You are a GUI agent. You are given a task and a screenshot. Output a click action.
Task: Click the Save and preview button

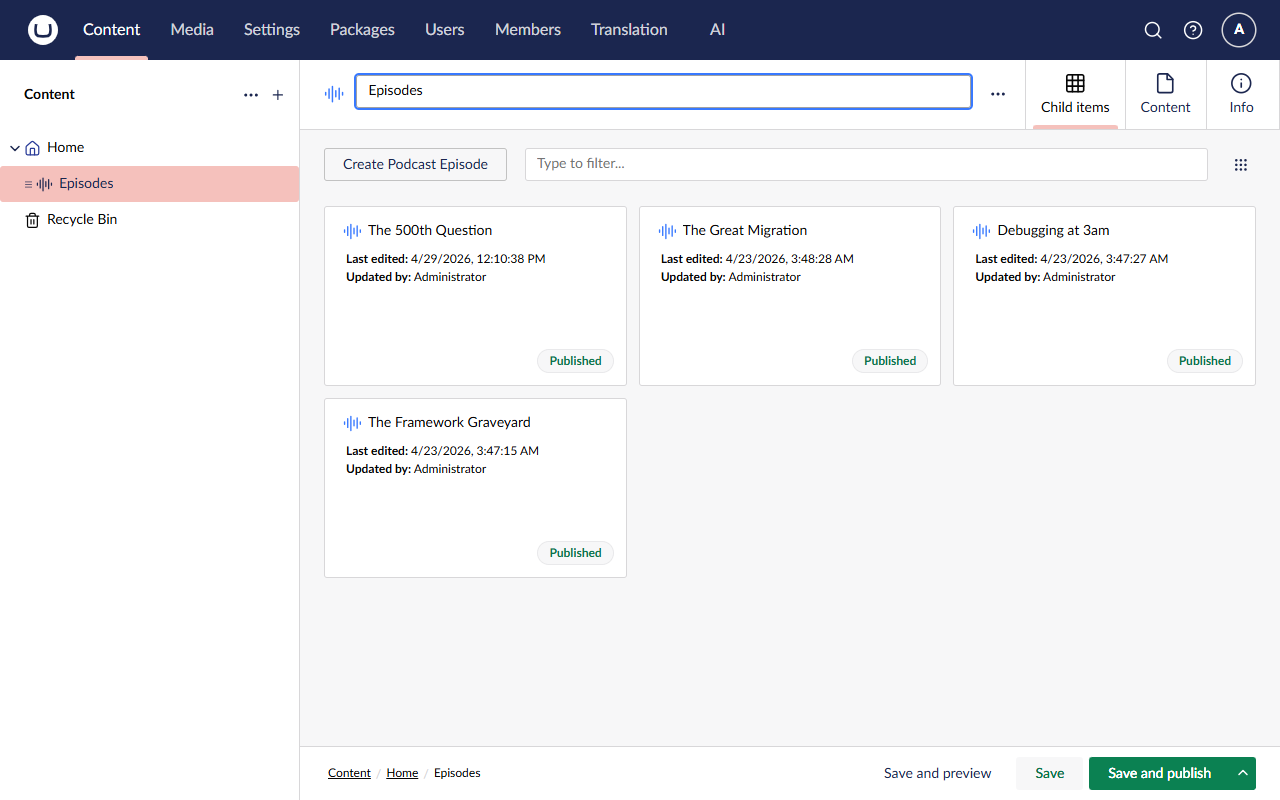[x=938, y=773]
